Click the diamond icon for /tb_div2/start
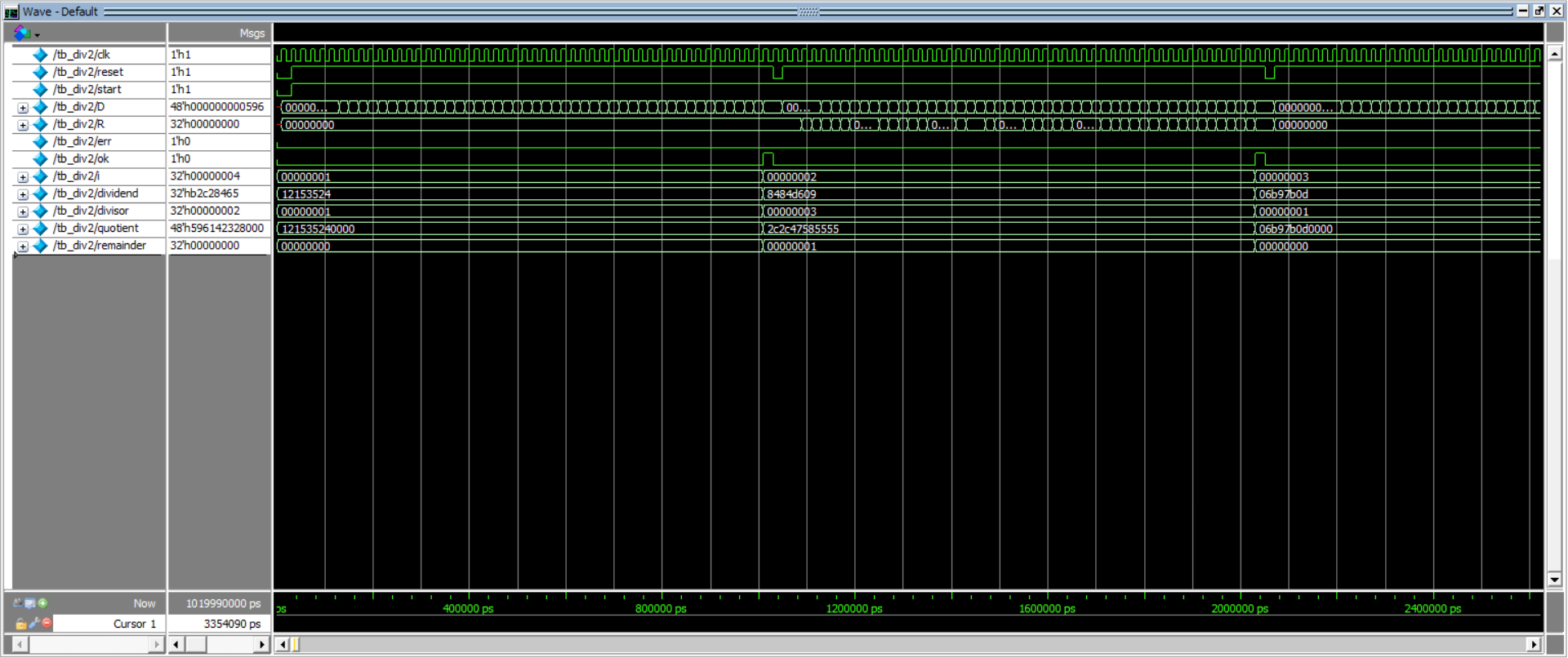Viewport: 1568px width, 658px height. click(40, 90)
